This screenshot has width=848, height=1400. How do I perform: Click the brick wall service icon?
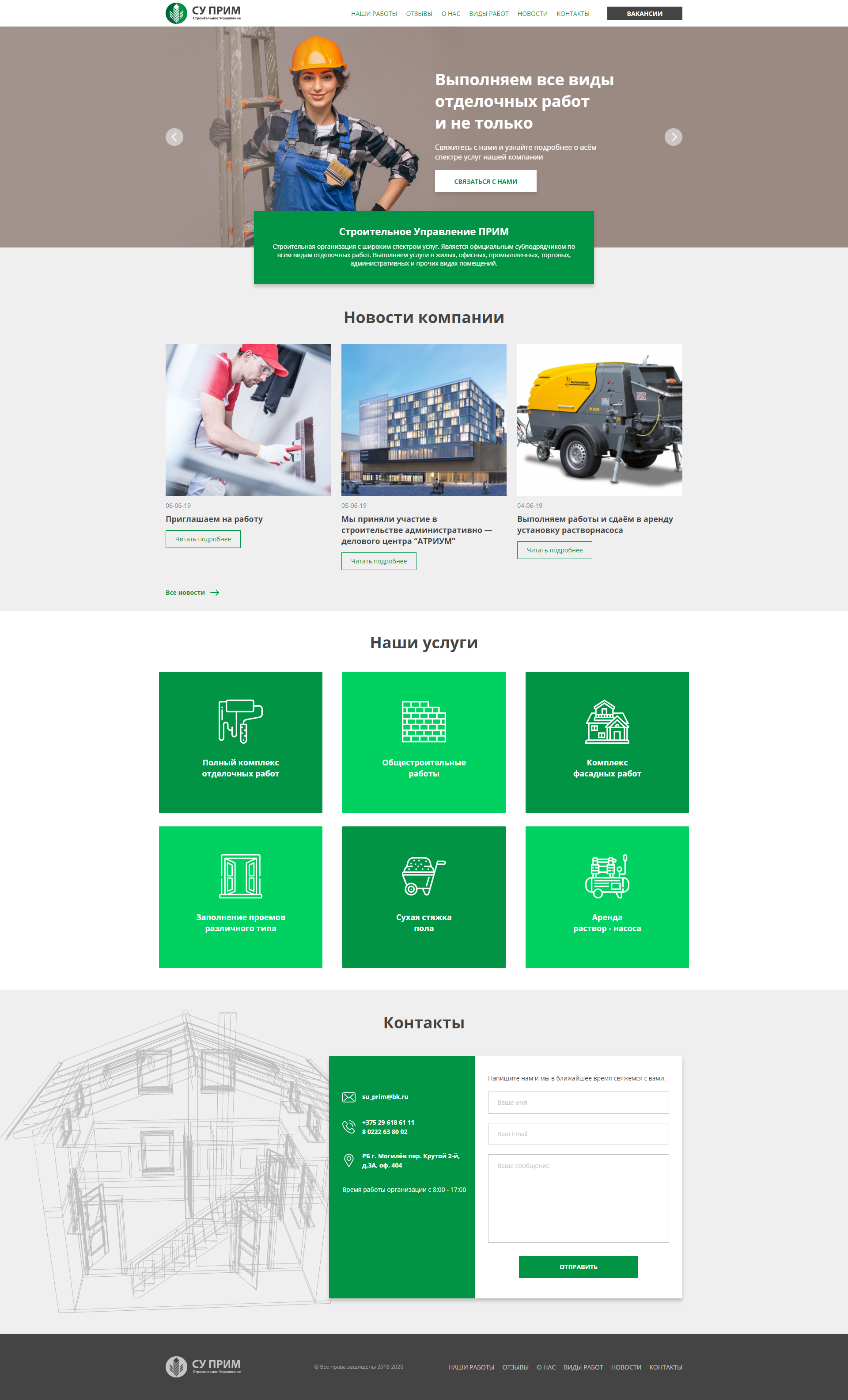coord(424,722)
